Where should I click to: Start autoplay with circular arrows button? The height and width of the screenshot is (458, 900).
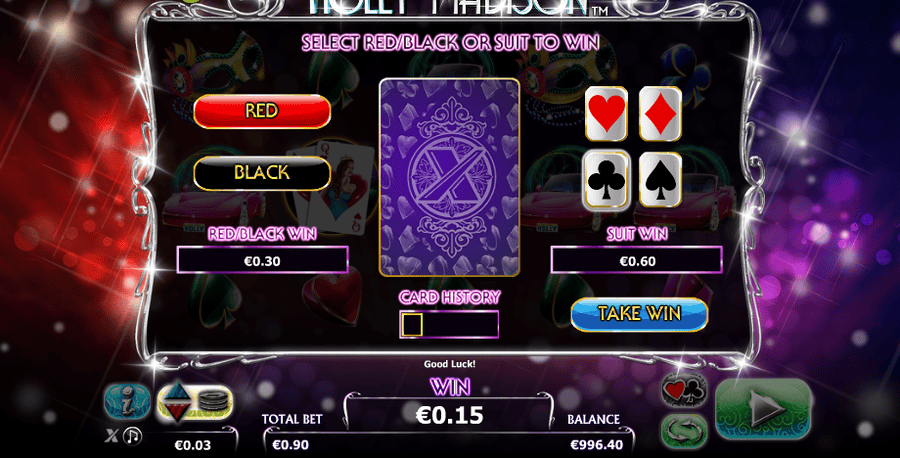click(x=684, y=431)
